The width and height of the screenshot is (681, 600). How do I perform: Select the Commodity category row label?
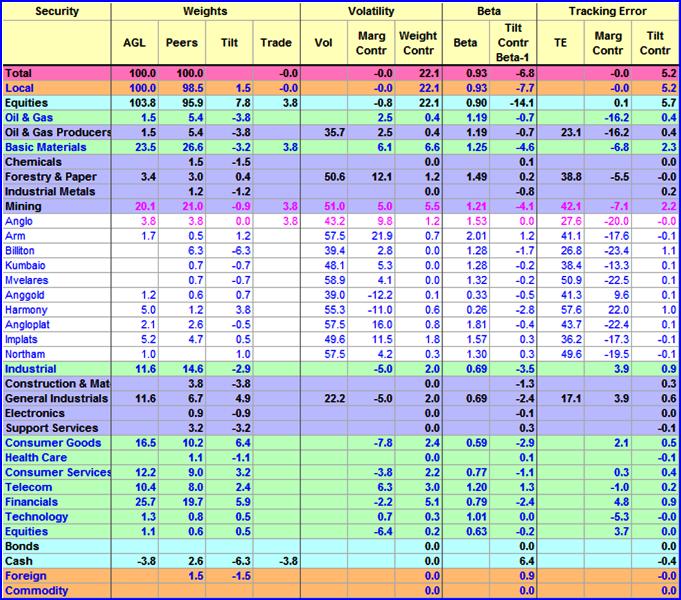pyautogui.click(x=36, y=591)
